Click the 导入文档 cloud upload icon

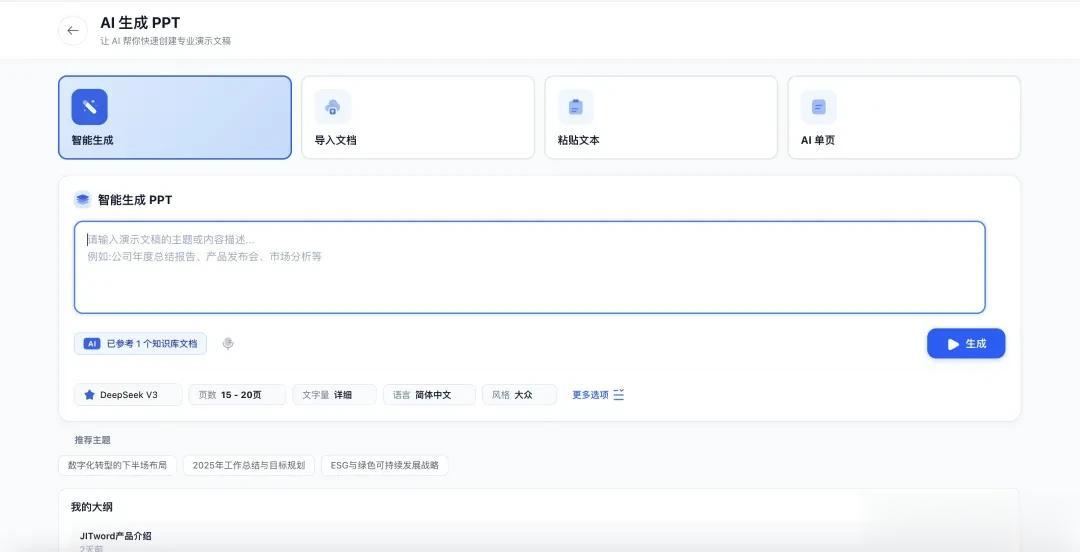pyautogui.click(x=333, y=107)
